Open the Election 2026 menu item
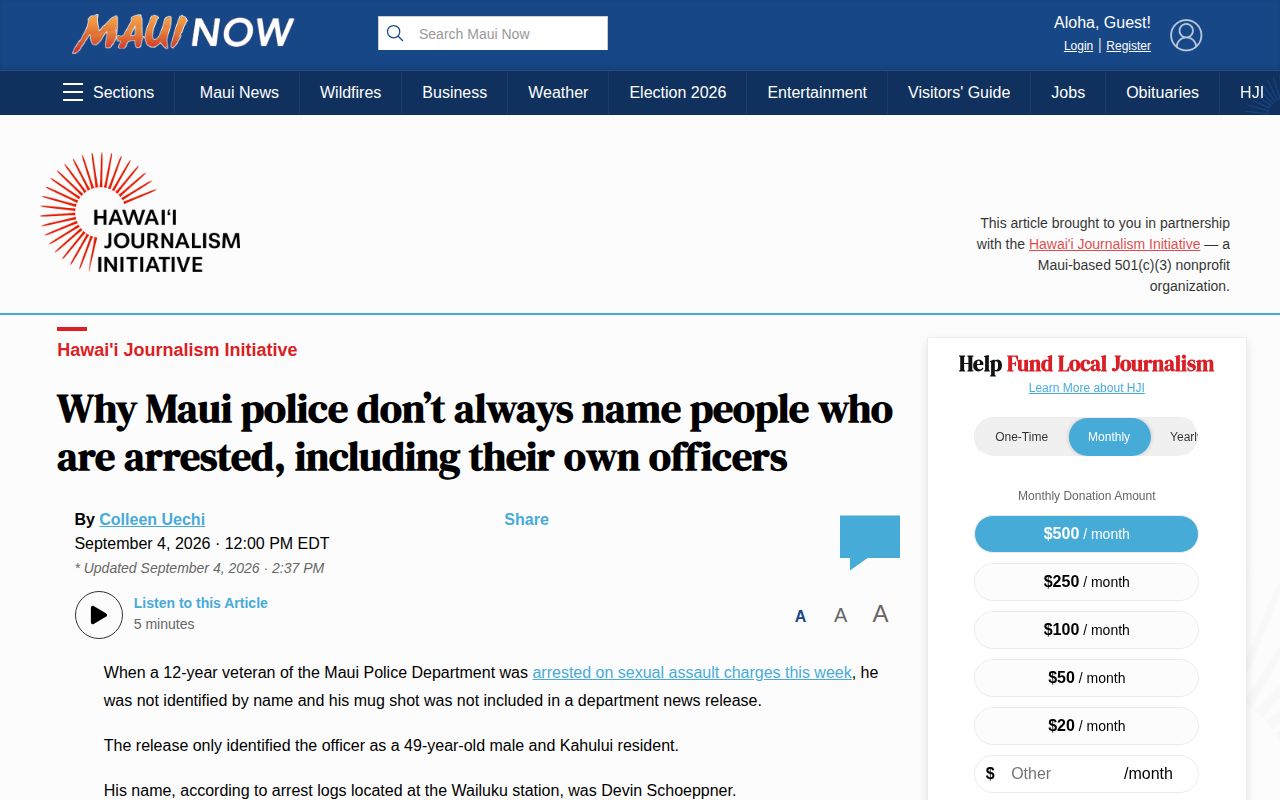The height and width of the screenshot is (800, 1280). (678, 92)
